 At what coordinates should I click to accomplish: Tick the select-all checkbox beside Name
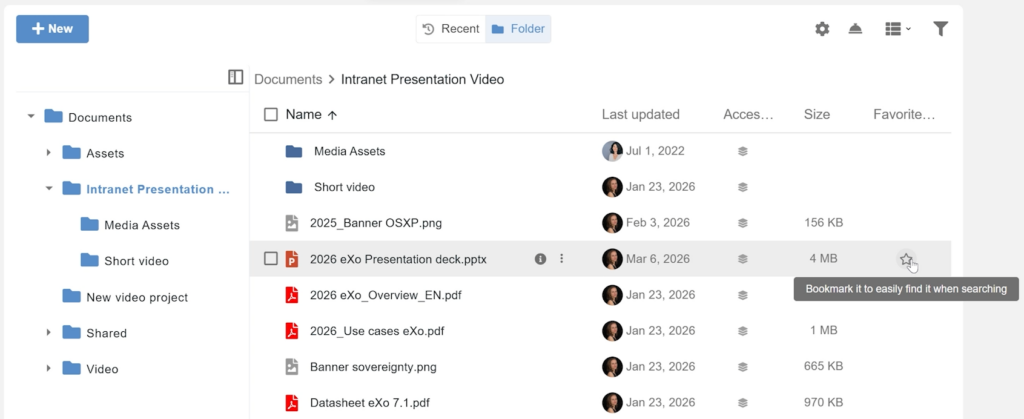pos(271,115)
